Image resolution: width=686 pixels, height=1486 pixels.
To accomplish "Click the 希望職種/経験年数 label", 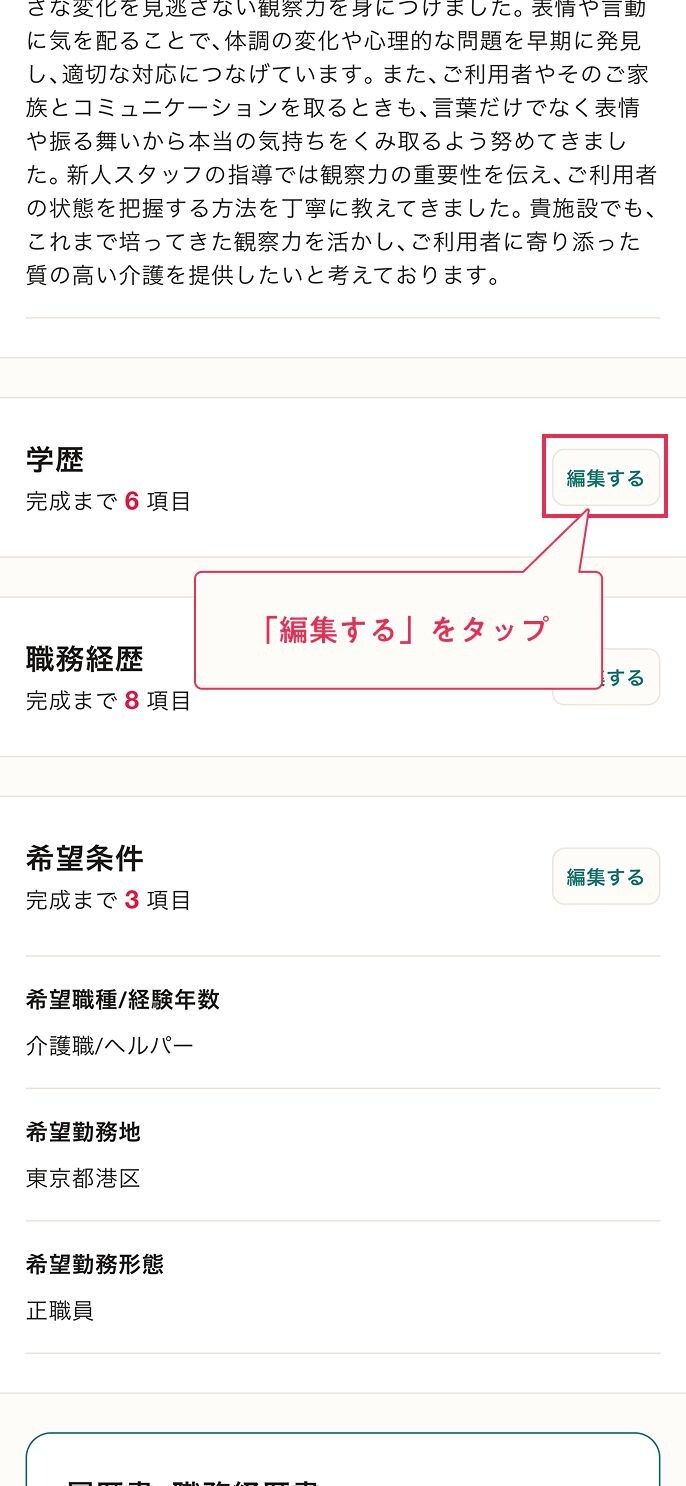I will (123, 999).
